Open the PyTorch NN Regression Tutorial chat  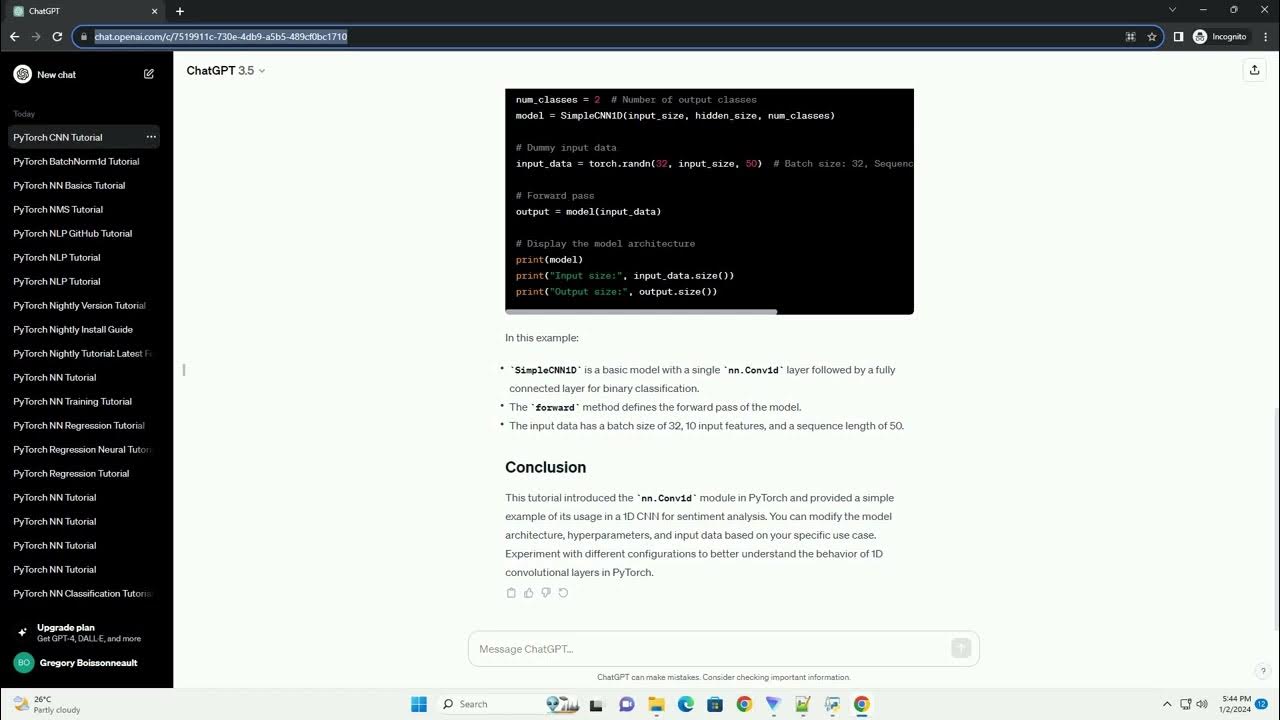click(79, 425)
